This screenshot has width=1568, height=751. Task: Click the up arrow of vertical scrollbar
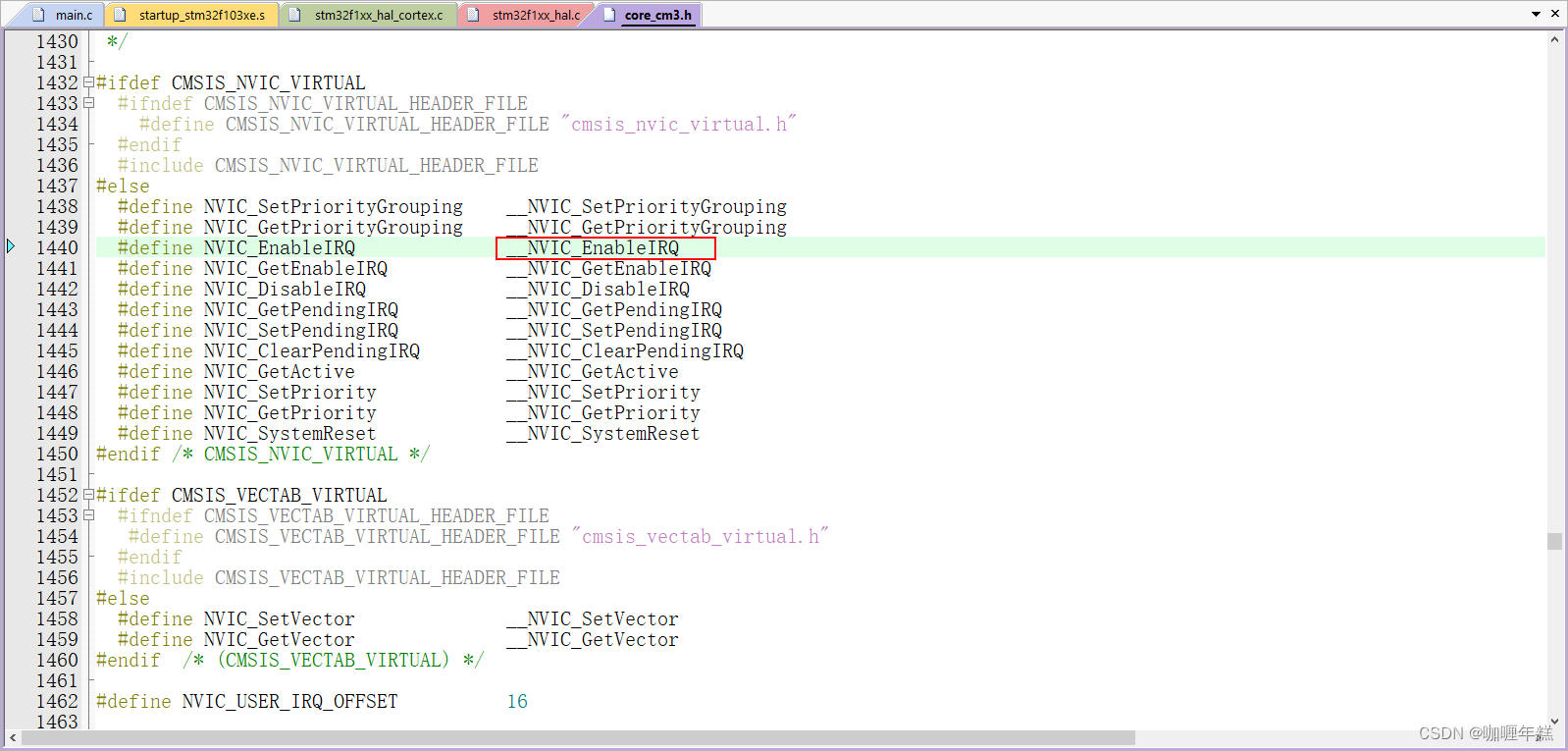[1554, 40]
